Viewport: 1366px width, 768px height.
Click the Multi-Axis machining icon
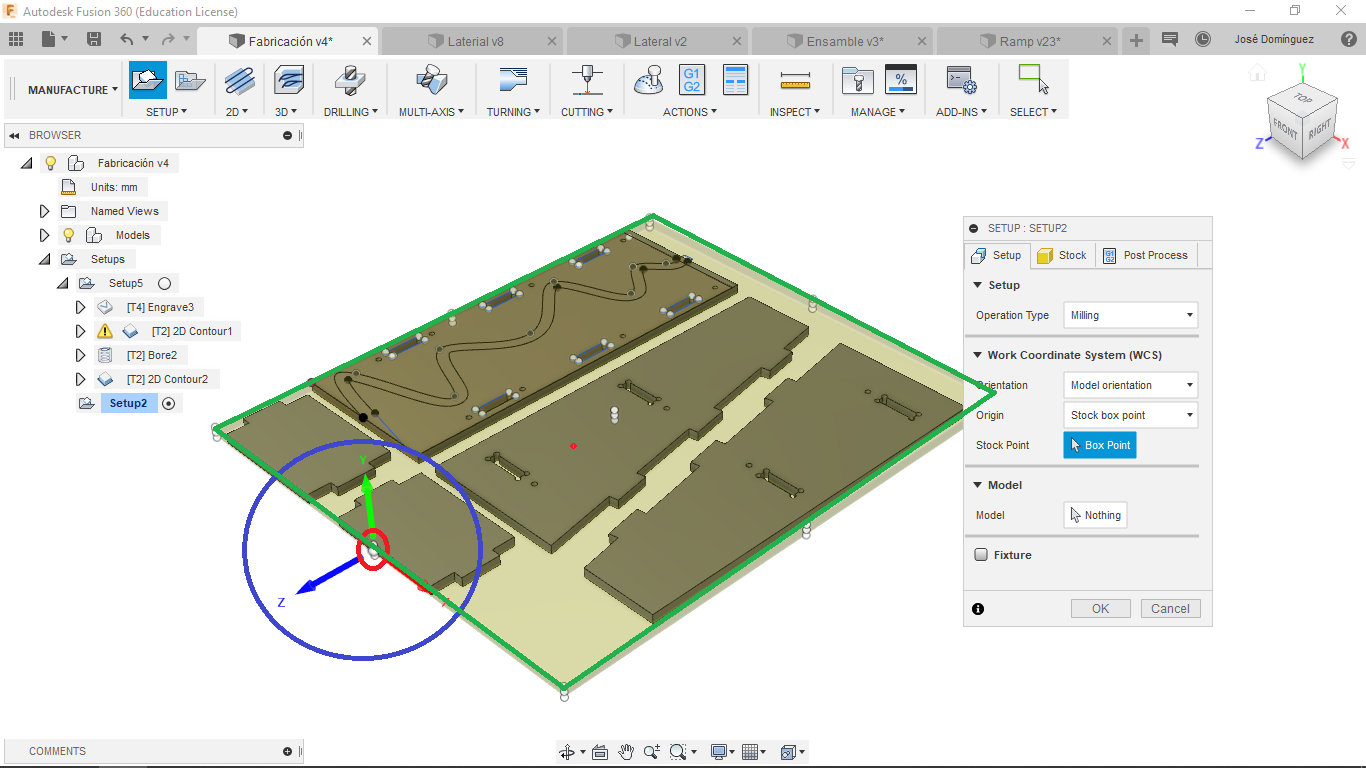pyautogui.click(x=431, y=80)
